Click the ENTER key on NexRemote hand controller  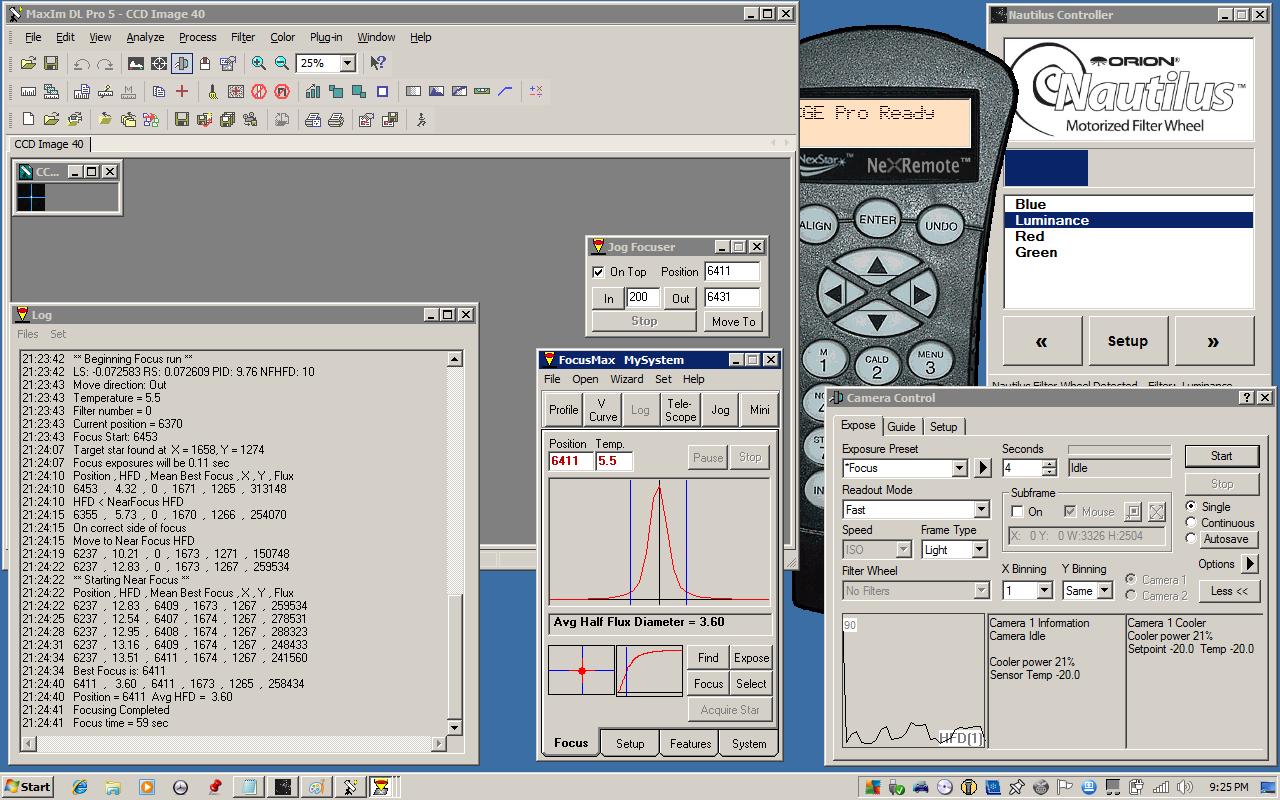pos(877,221)
